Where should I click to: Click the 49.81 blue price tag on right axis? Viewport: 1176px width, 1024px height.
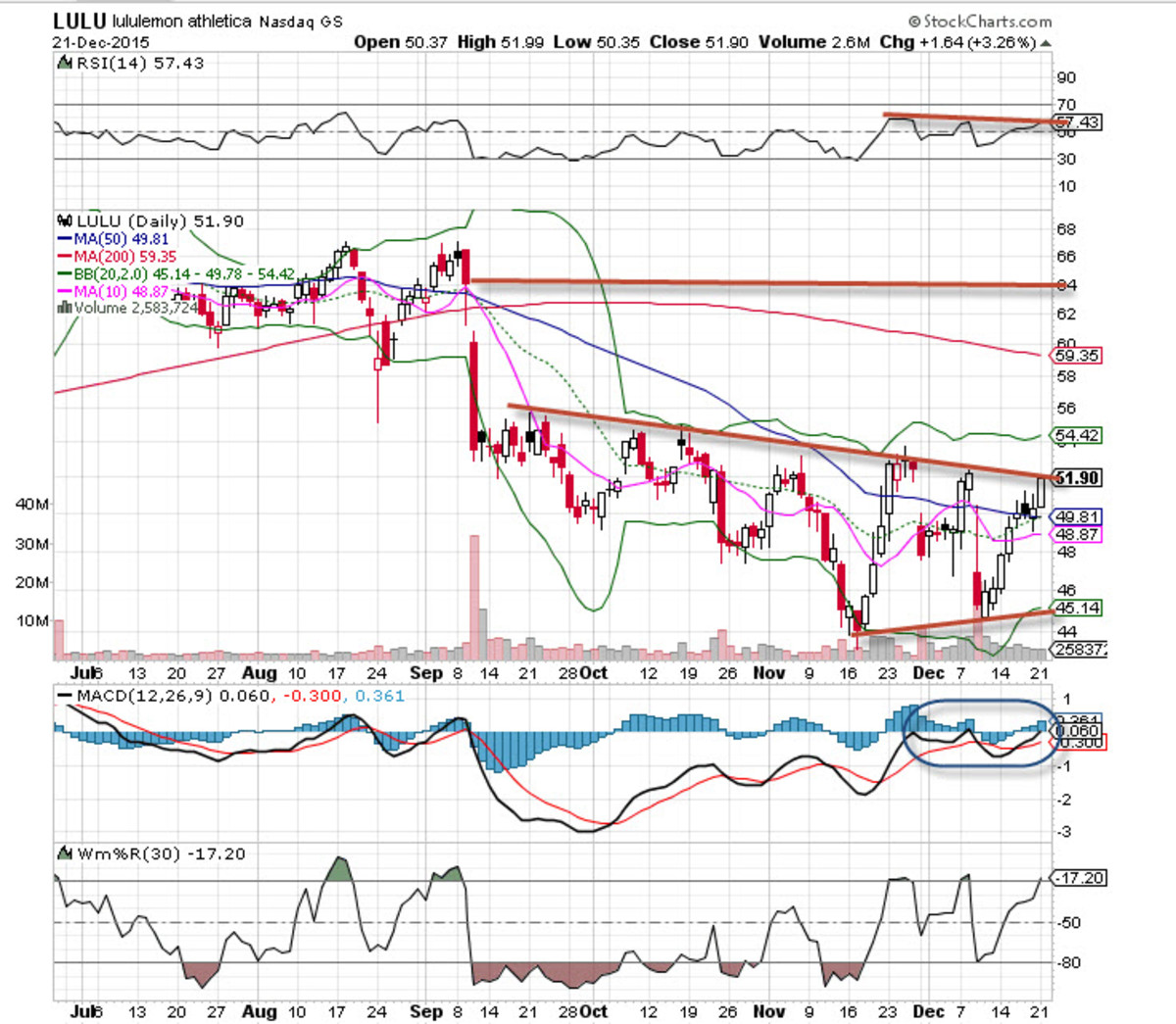[1078, 516]
